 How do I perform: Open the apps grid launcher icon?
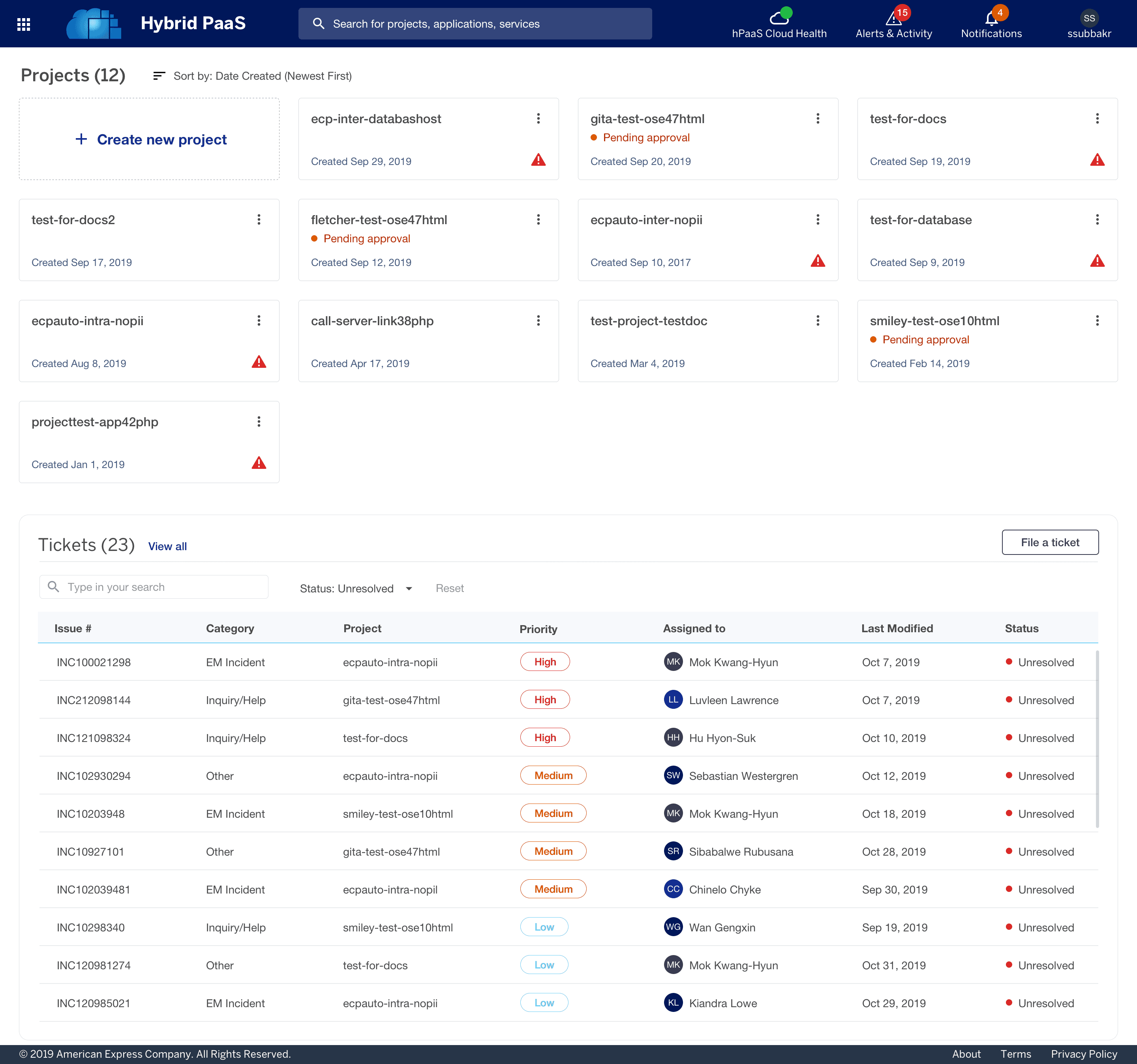point(23,24)
